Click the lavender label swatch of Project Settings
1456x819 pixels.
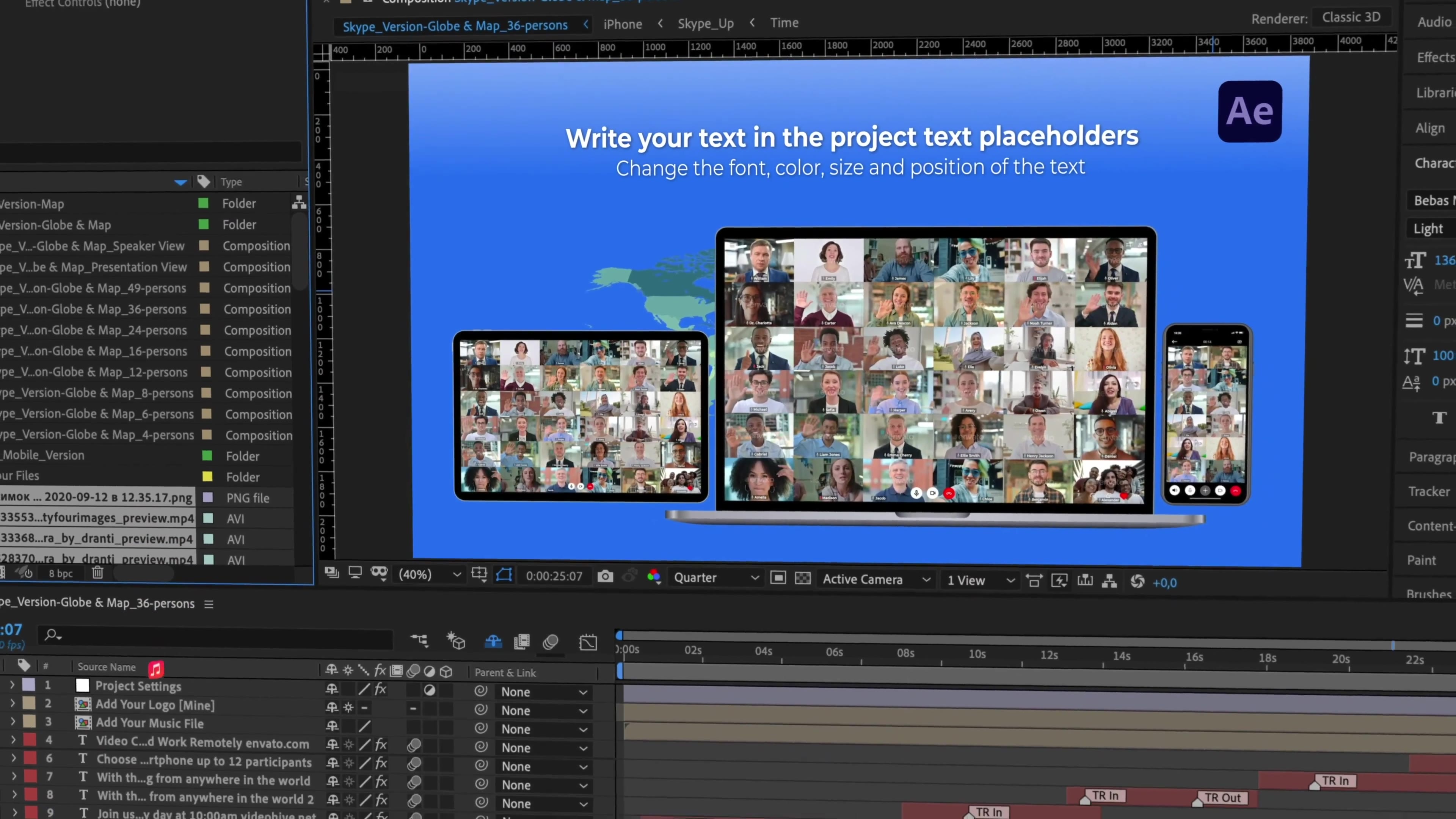click(x=28, y=684)
